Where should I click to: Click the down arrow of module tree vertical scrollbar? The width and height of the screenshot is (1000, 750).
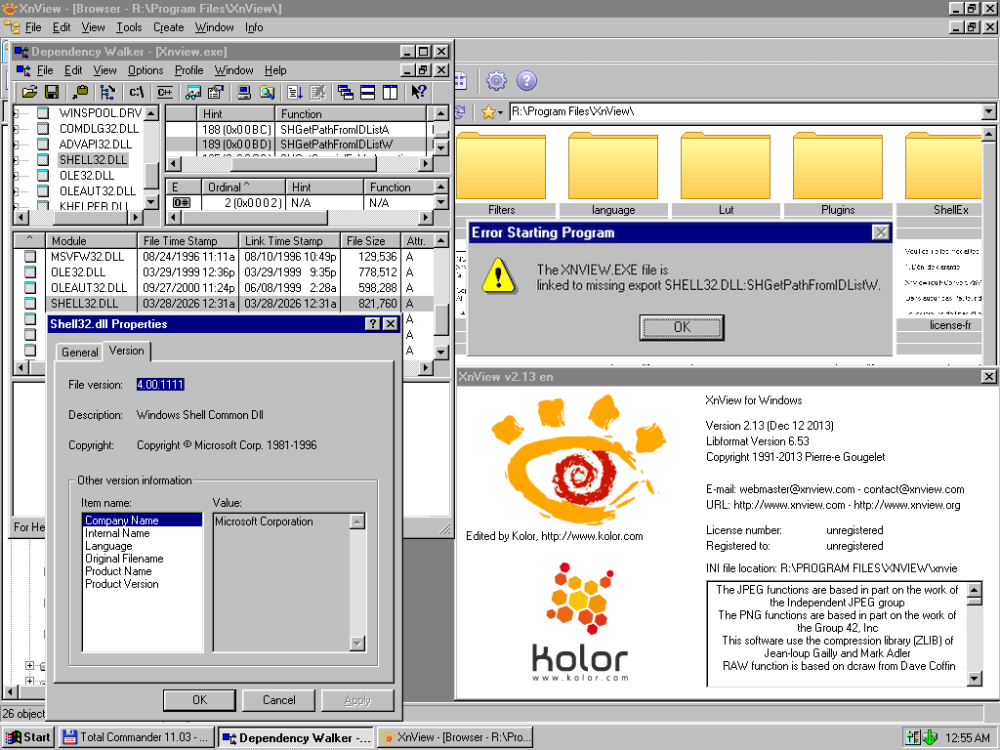coord(151,202)
